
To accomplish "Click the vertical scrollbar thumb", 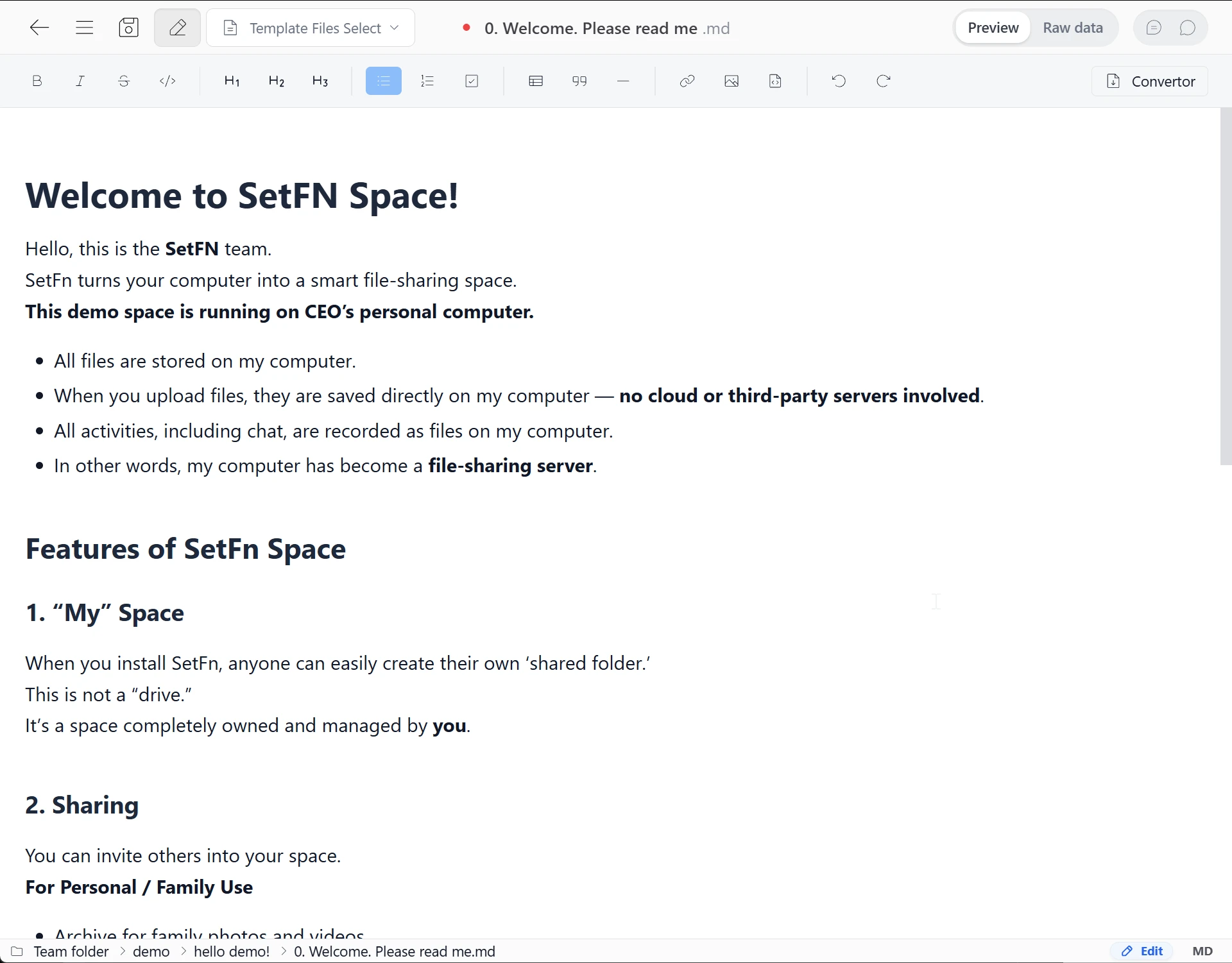I will (1226, 287).
